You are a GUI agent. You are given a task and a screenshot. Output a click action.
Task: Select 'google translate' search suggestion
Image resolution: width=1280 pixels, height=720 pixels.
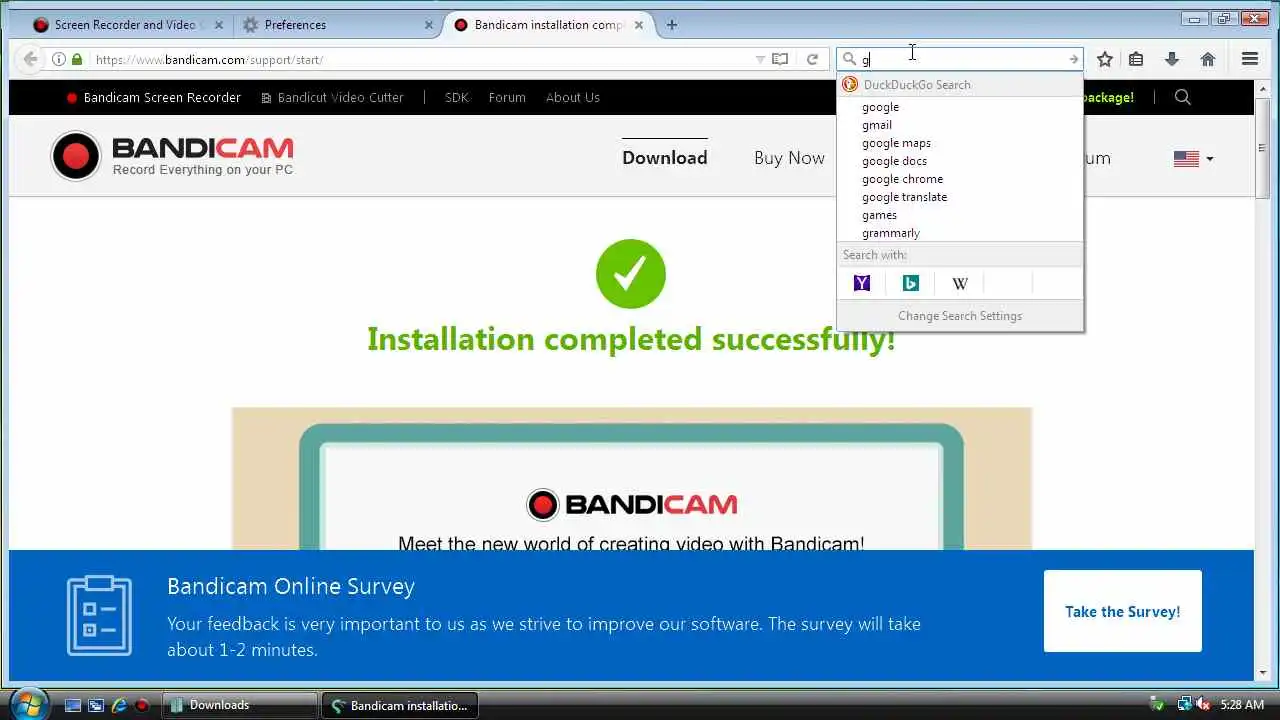(960, 197)
